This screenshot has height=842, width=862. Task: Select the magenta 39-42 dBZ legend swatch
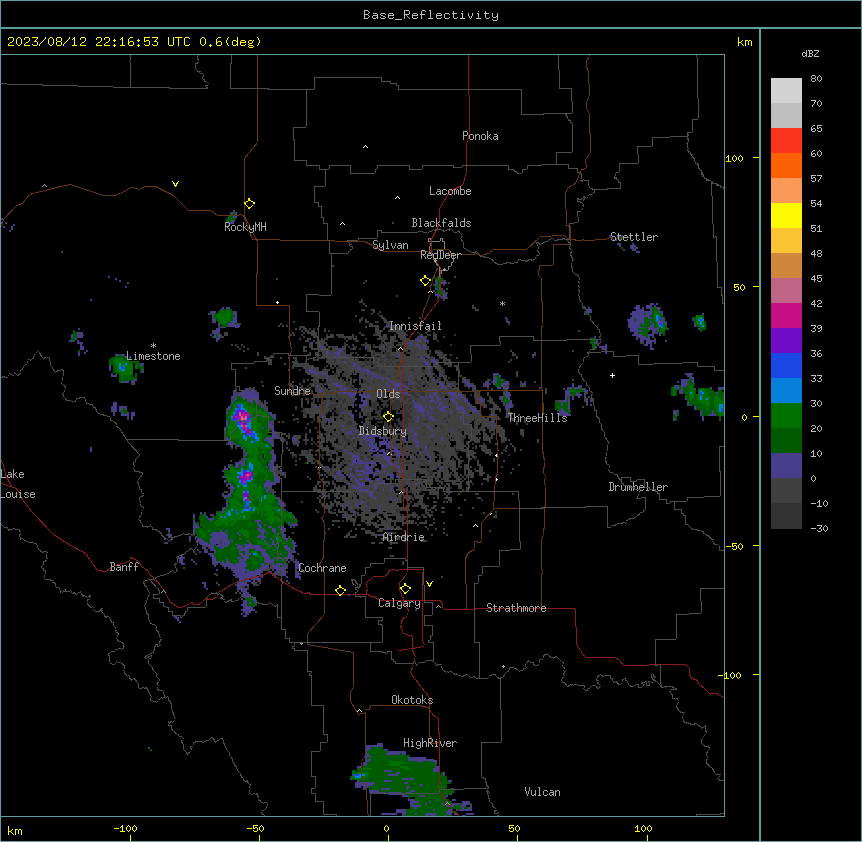[x=786, y=315]
